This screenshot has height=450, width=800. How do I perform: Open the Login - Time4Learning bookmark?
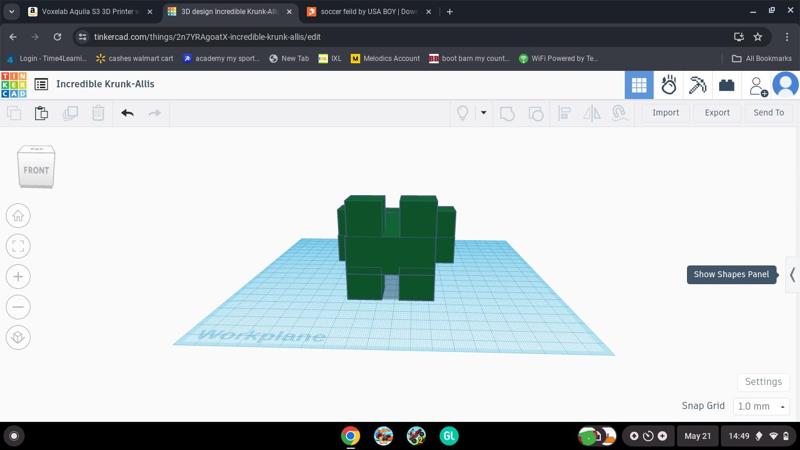pyautogui.click(x=46, y=59)
